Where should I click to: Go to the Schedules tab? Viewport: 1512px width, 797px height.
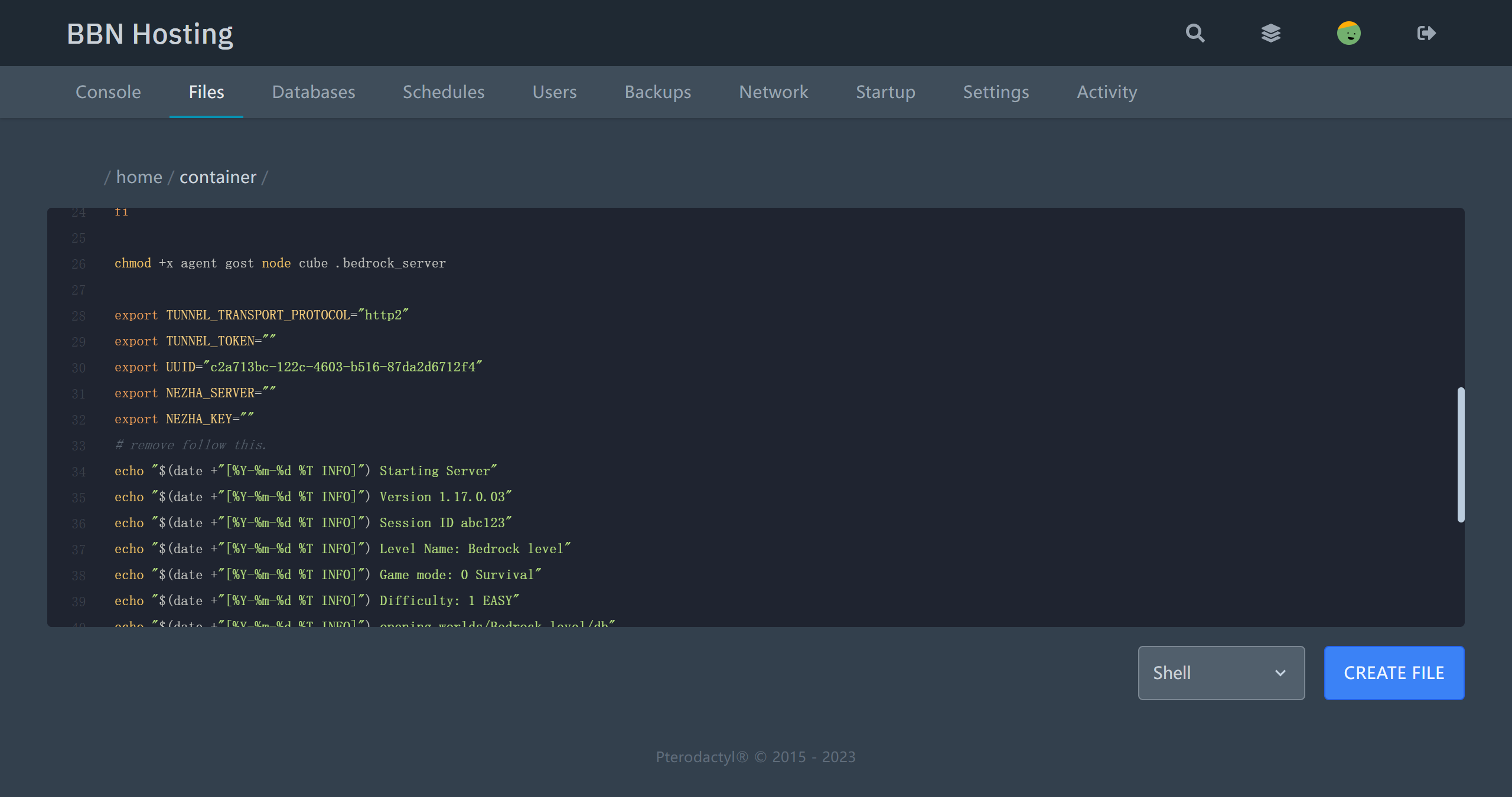(x=443, y=92)
